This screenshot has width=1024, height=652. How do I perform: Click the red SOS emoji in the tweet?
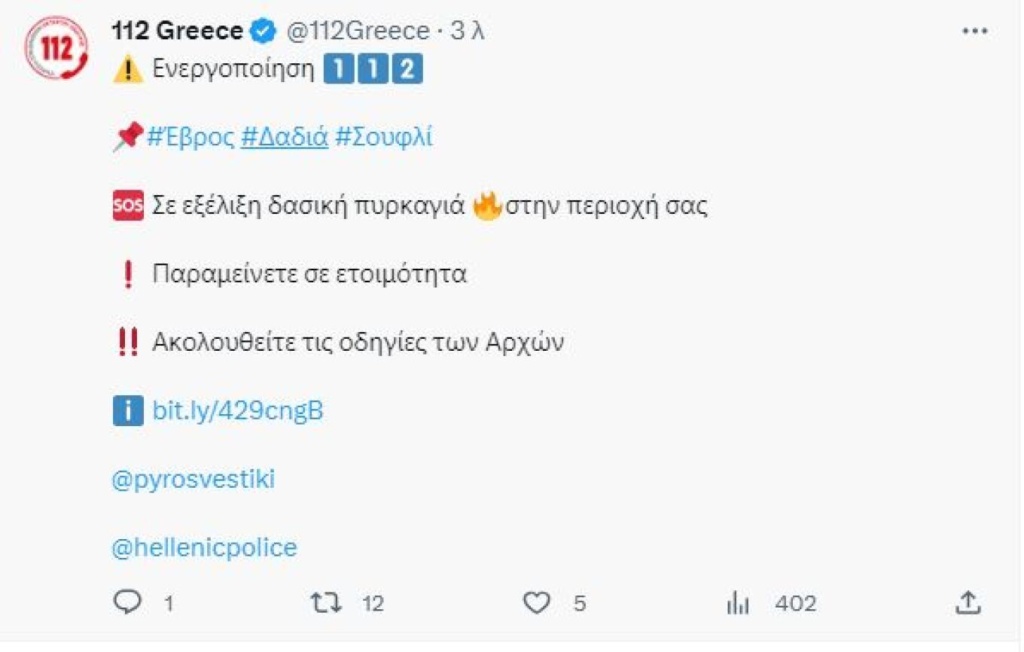128,207
